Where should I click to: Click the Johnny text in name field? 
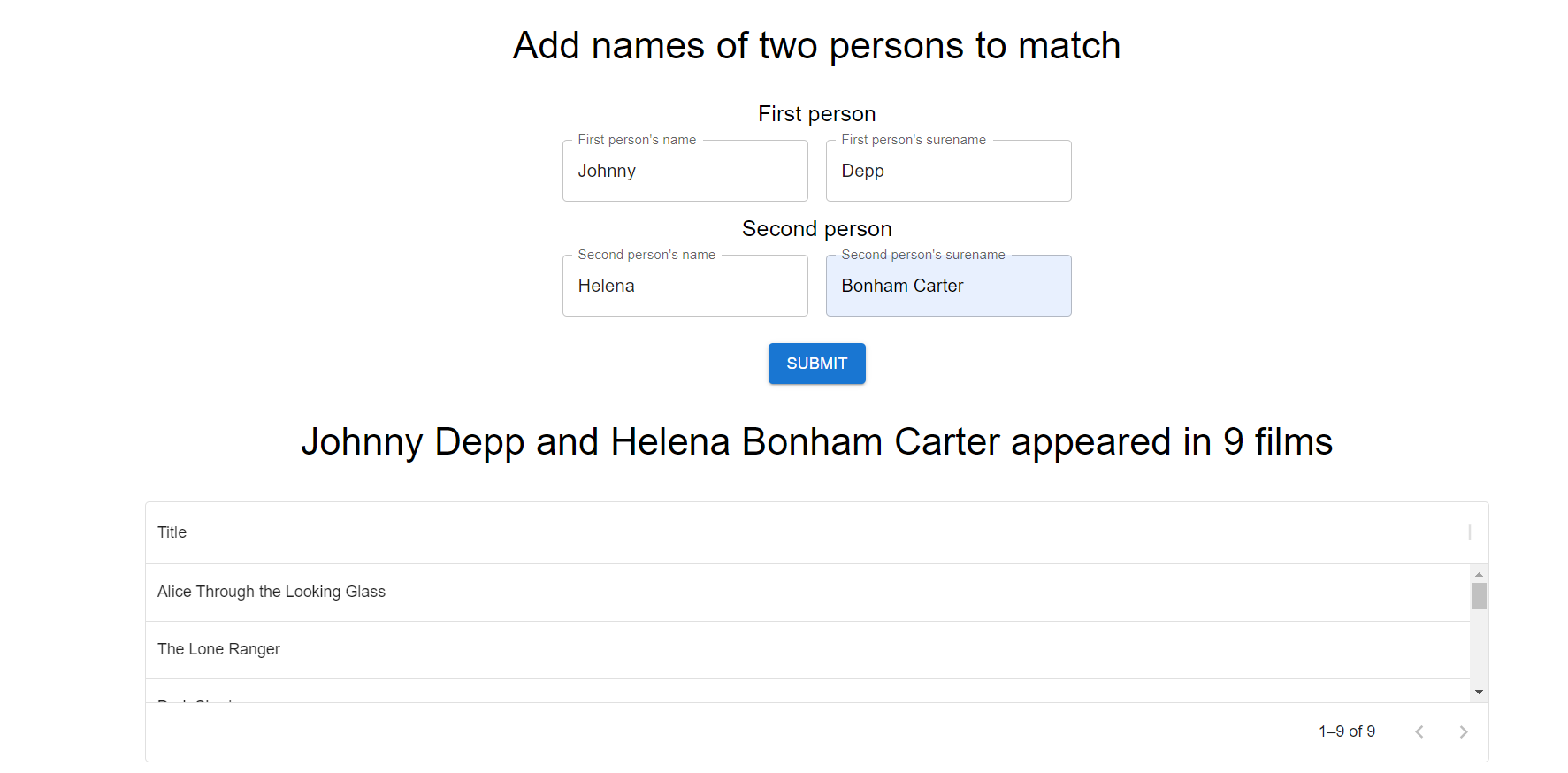click(607, 171)
